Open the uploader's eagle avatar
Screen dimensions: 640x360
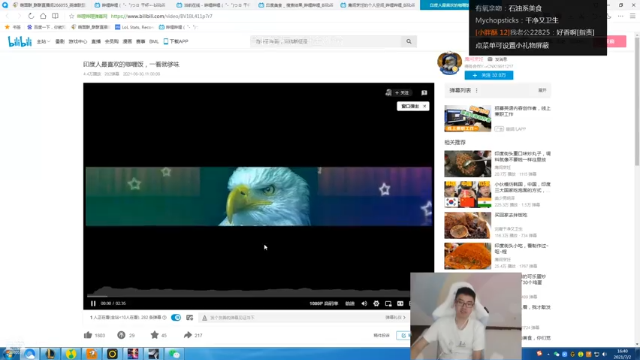[x=449, y=63]
